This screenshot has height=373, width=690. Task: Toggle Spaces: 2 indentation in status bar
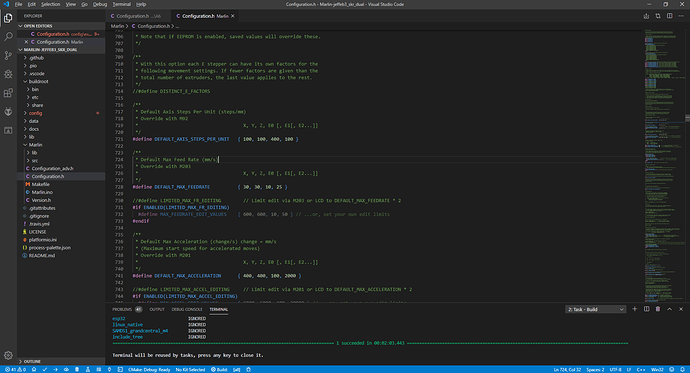[x=595, y=369]
